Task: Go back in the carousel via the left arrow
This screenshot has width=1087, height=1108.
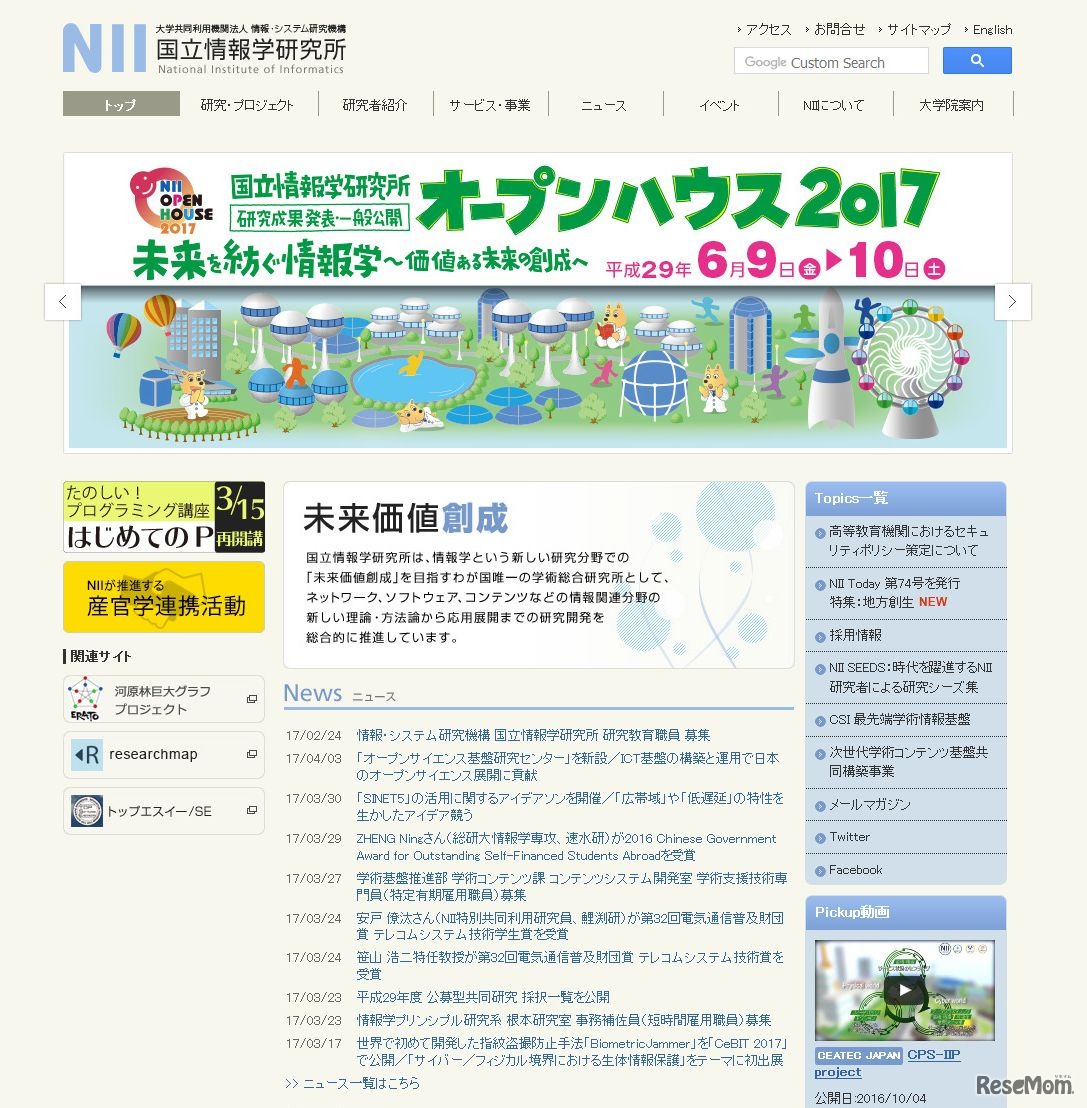Action: [63, 301]
